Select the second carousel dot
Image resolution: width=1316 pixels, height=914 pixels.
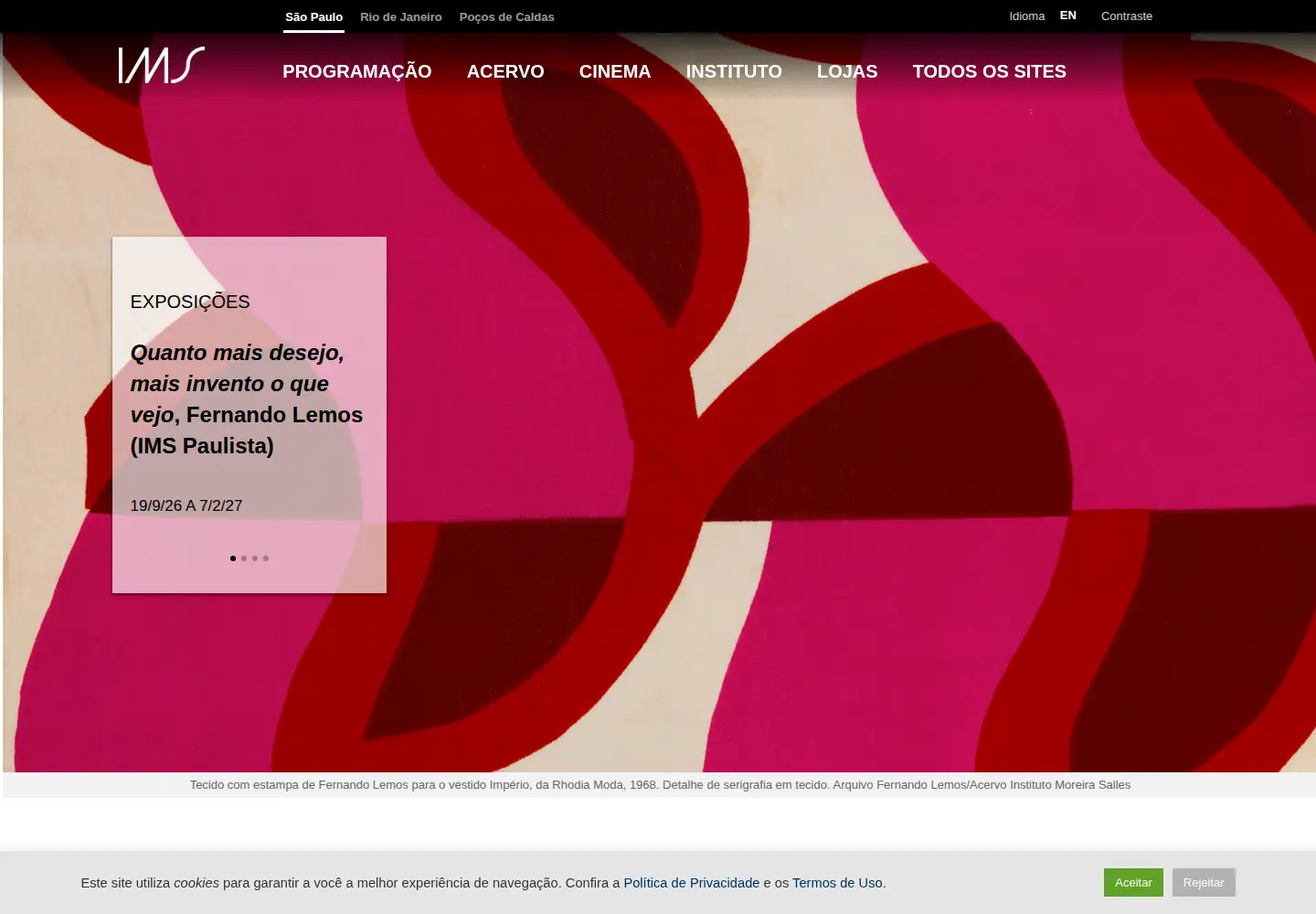coord(244,558)
